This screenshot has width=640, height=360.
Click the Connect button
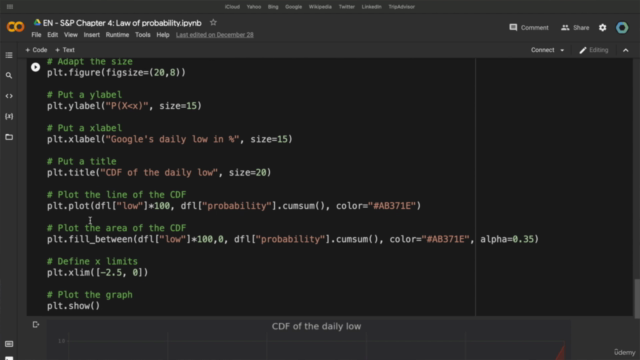click(542, 50)
